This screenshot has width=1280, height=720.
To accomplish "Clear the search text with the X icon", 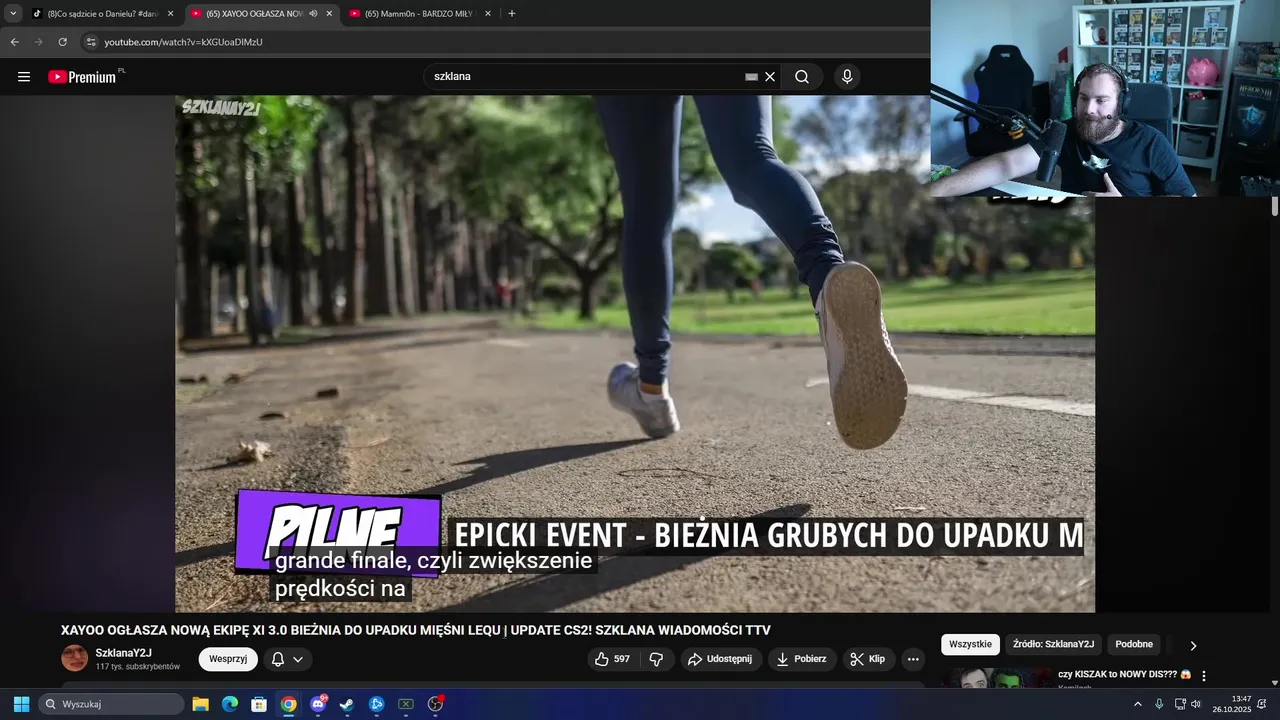I will tap(770, 77).
